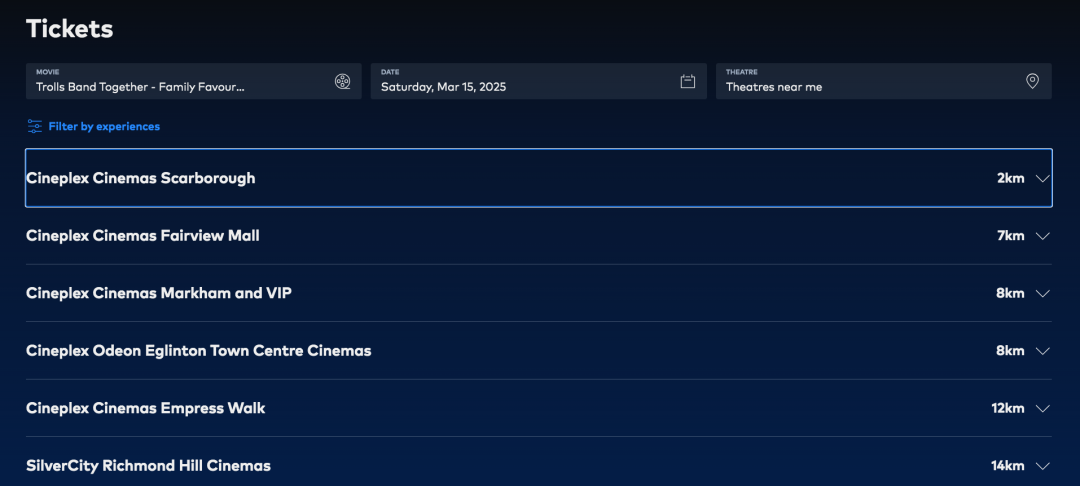
Task: Open the Movie selector showing Trolls Band Together
Action: pos(194,81)
